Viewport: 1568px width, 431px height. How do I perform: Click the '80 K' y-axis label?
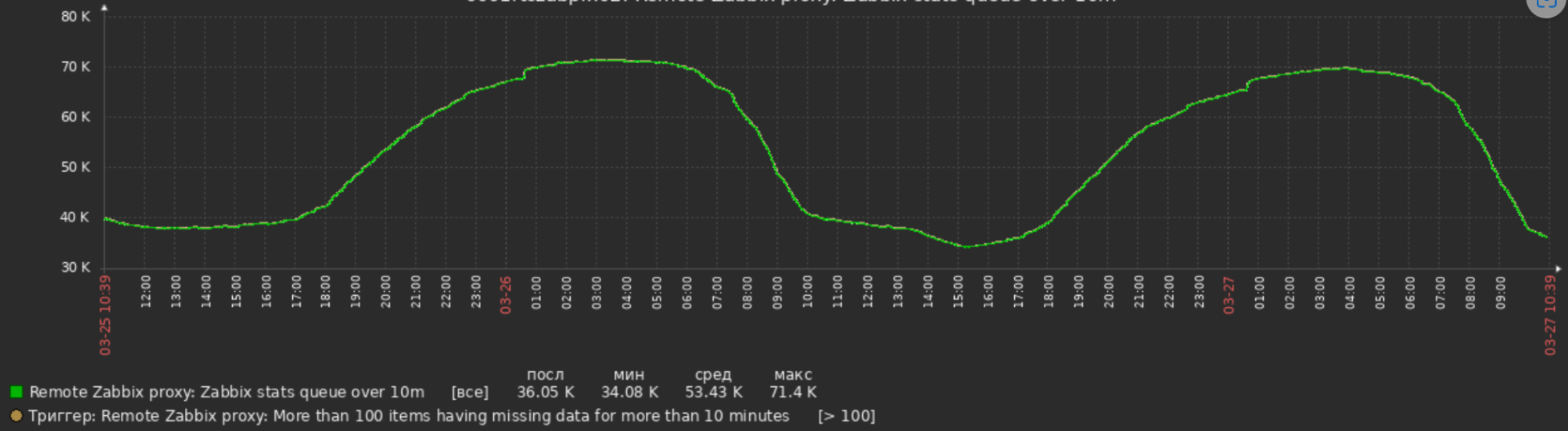(76, 17)
